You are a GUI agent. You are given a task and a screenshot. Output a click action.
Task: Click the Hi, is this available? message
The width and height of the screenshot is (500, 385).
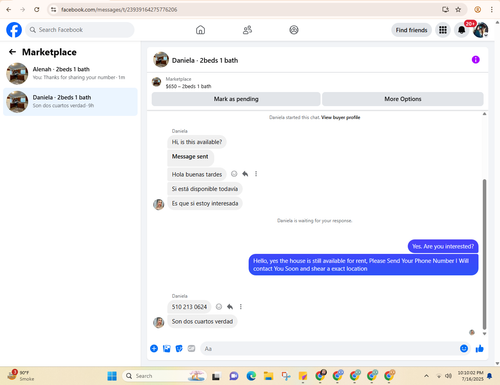tap(197, 142)
